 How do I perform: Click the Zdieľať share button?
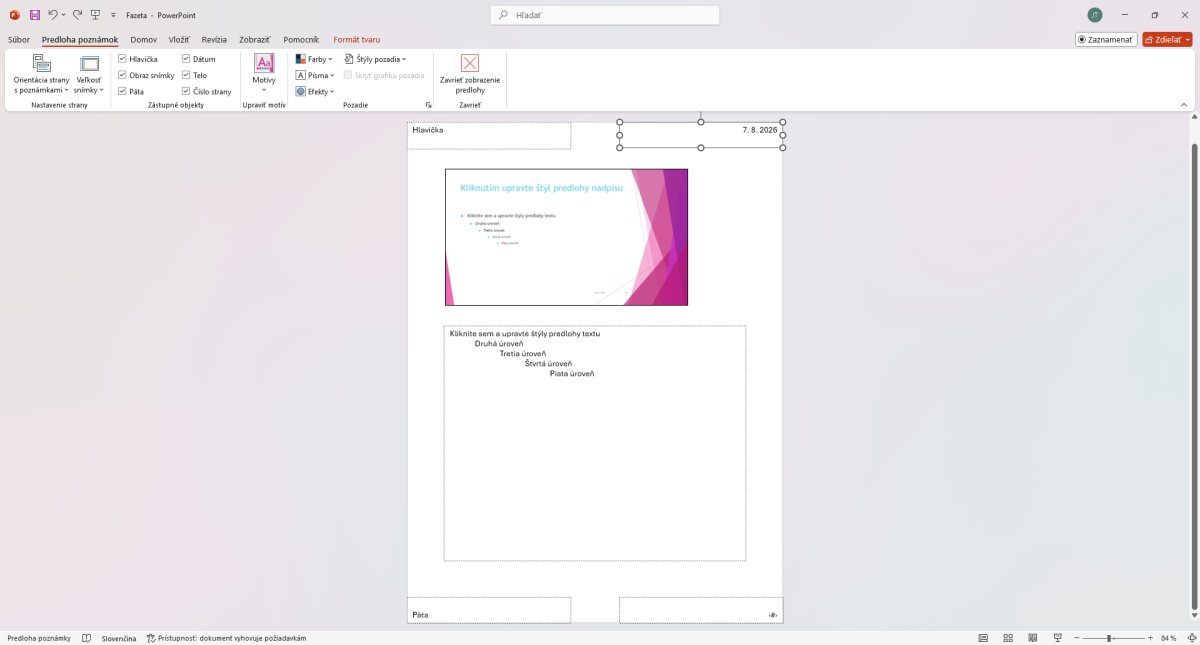[x=1167, y=39]
